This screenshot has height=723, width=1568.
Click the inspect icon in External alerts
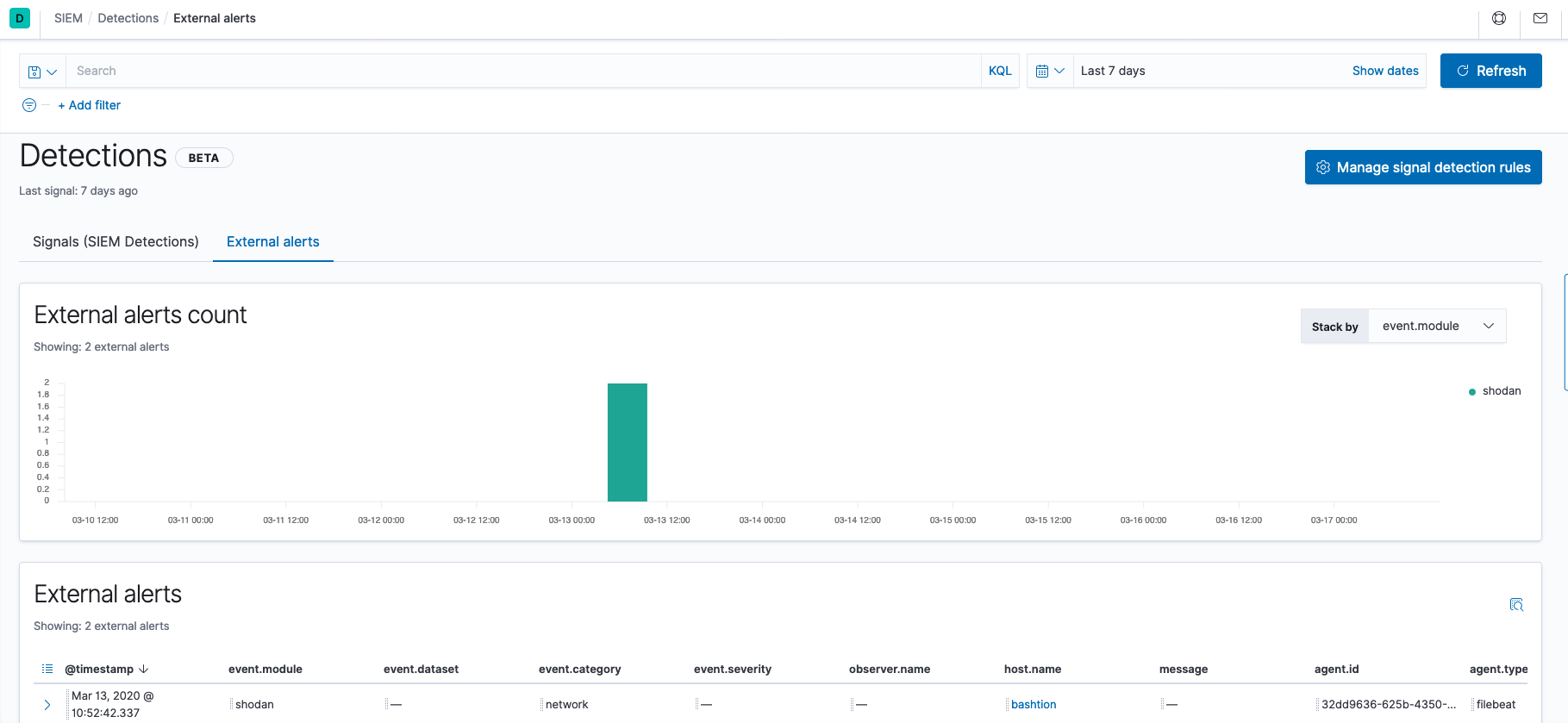[x=1516, y=605]
